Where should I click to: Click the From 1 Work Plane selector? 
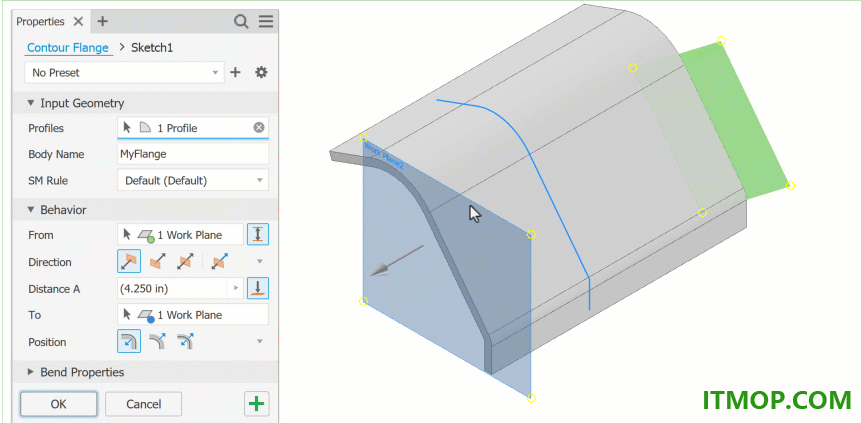point(180,235)
